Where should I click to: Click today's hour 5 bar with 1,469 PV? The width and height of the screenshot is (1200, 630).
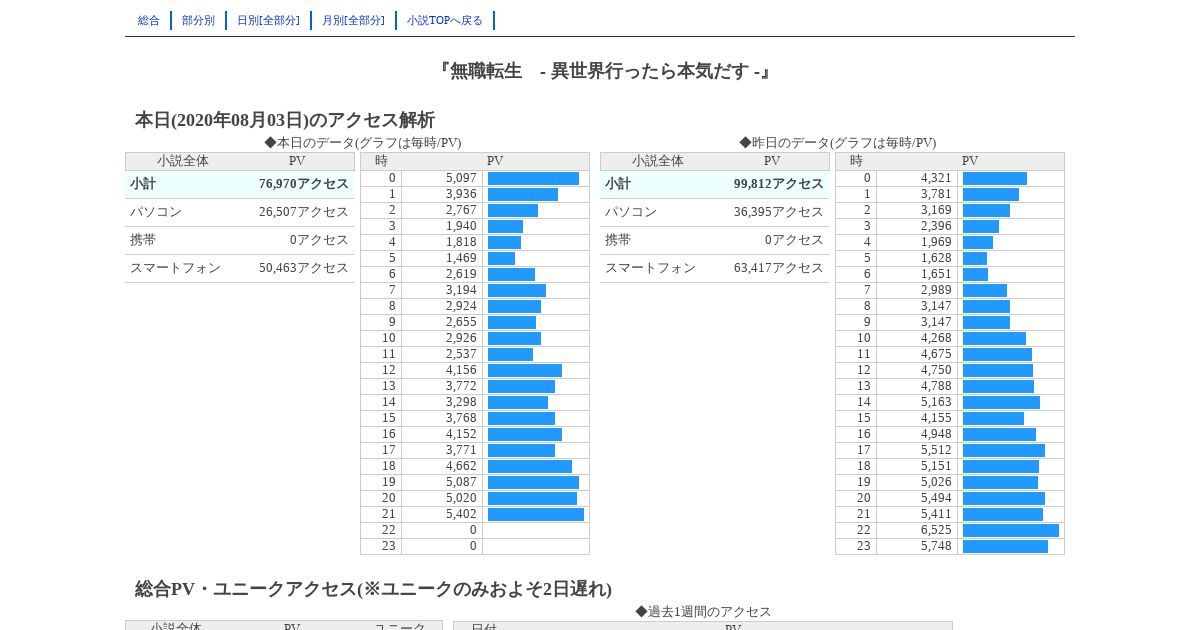501,259
